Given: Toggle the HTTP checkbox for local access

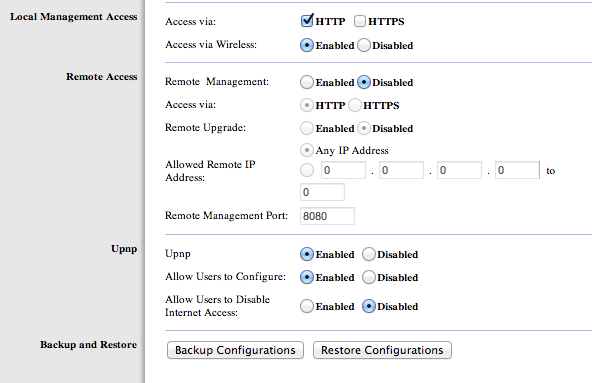Looking at the screenshot, I should 307,21.
